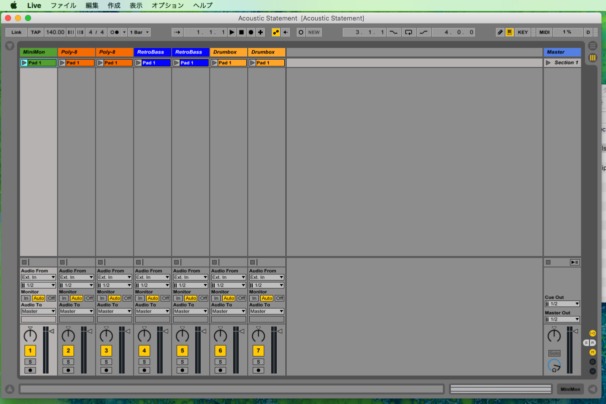Toggle Detail View arrow at bottom right
This screenshot has height=404, width=606.
tap(592, 389)
